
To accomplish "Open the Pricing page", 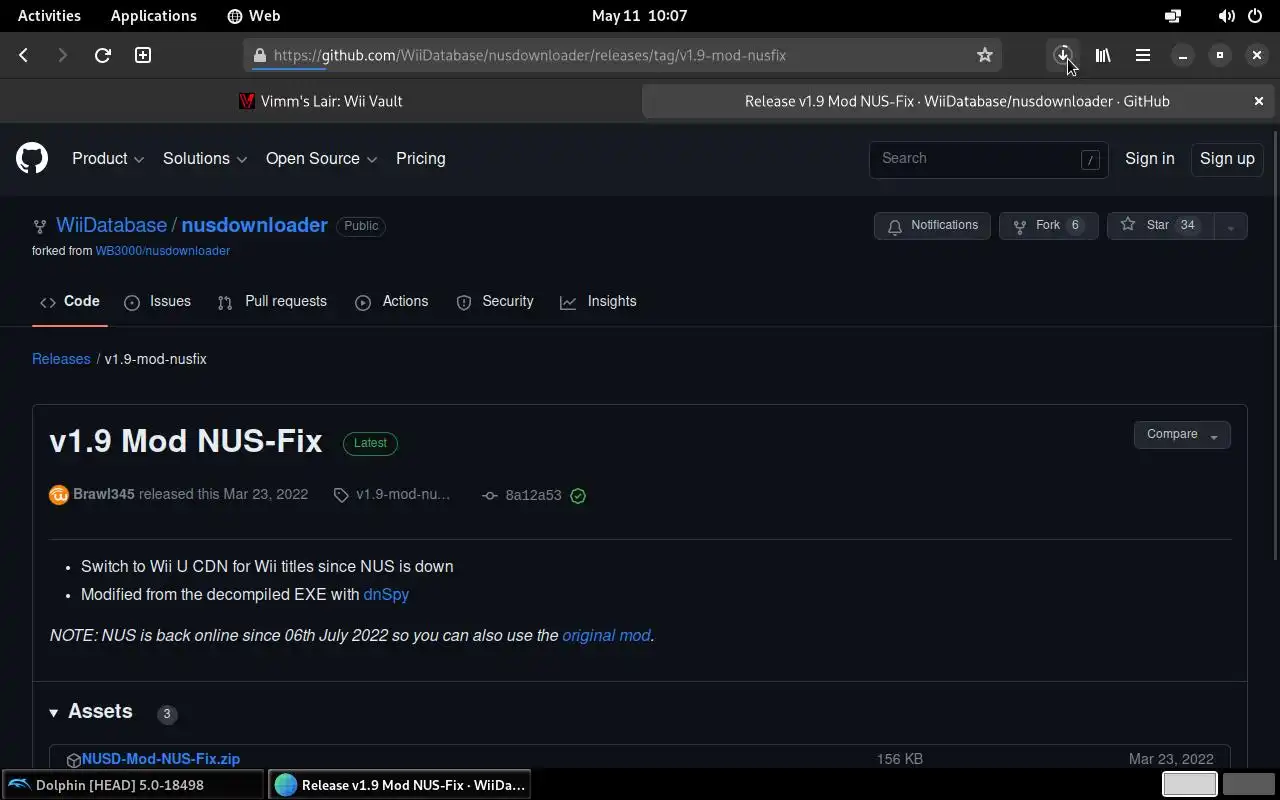I will [420, 158].
